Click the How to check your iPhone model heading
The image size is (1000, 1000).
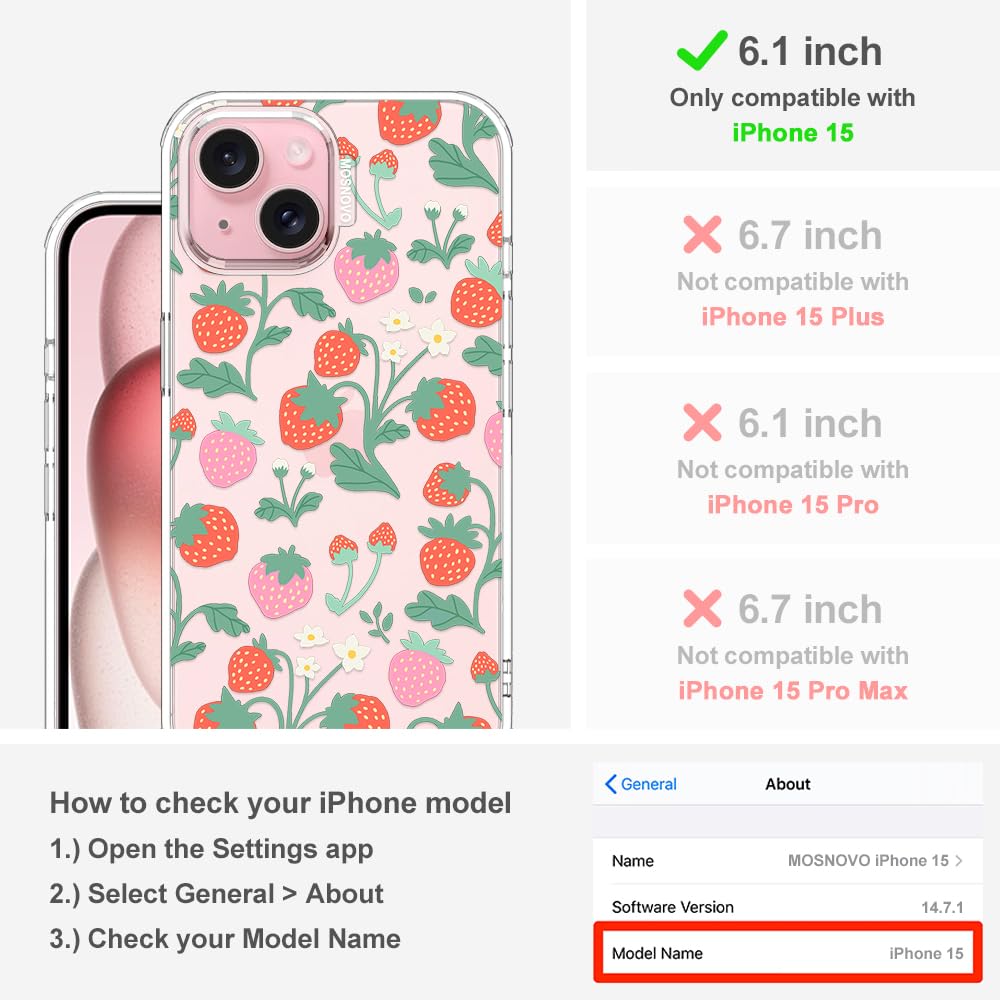(x=281, y=803)
